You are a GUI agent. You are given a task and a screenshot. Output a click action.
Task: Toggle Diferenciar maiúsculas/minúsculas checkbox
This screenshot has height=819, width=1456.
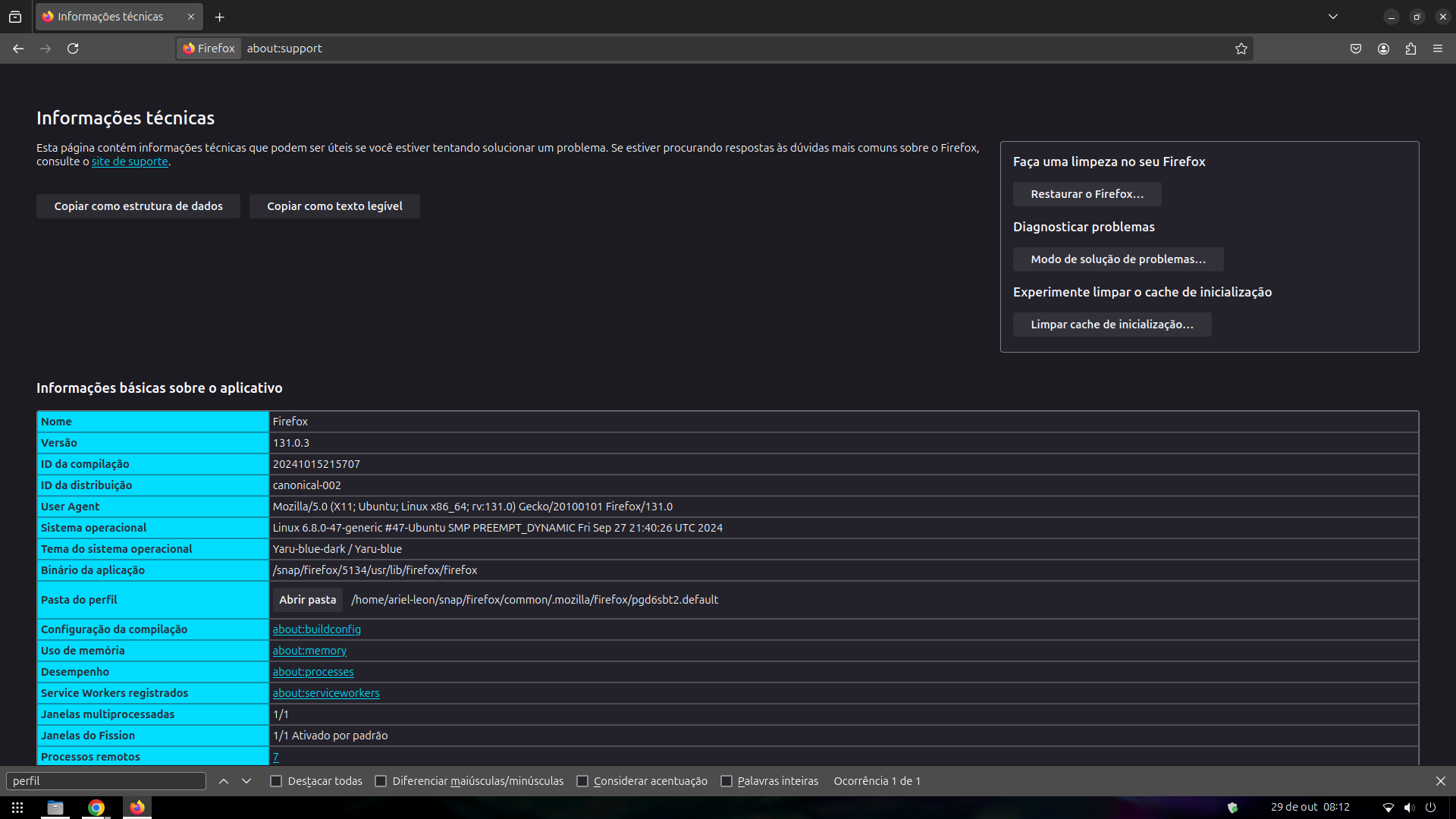click(381, 781)
